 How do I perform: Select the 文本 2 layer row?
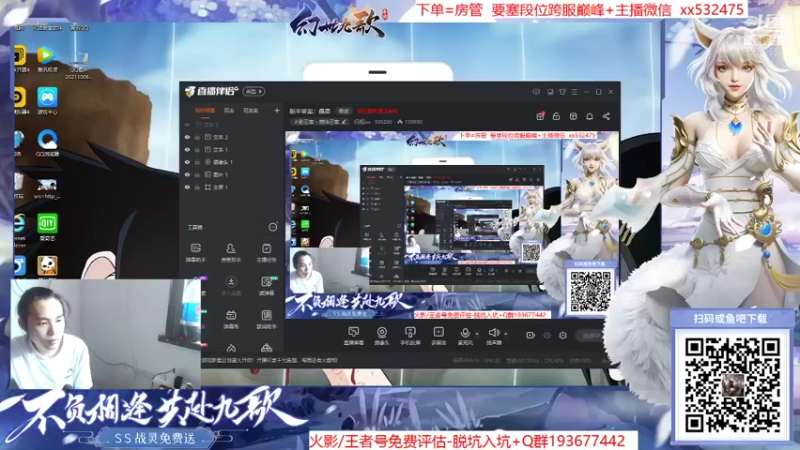click(x=231, y=137)
